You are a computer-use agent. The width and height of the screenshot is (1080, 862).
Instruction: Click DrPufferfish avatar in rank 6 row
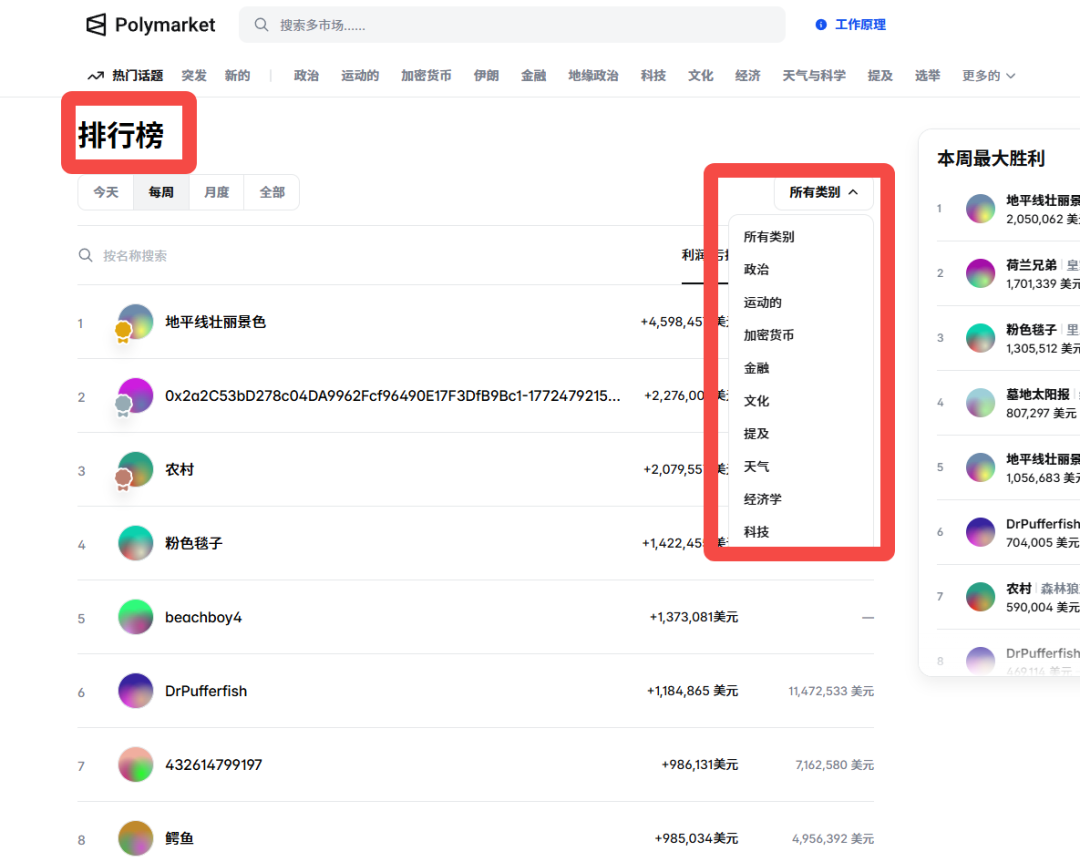[x=136, y=690]
